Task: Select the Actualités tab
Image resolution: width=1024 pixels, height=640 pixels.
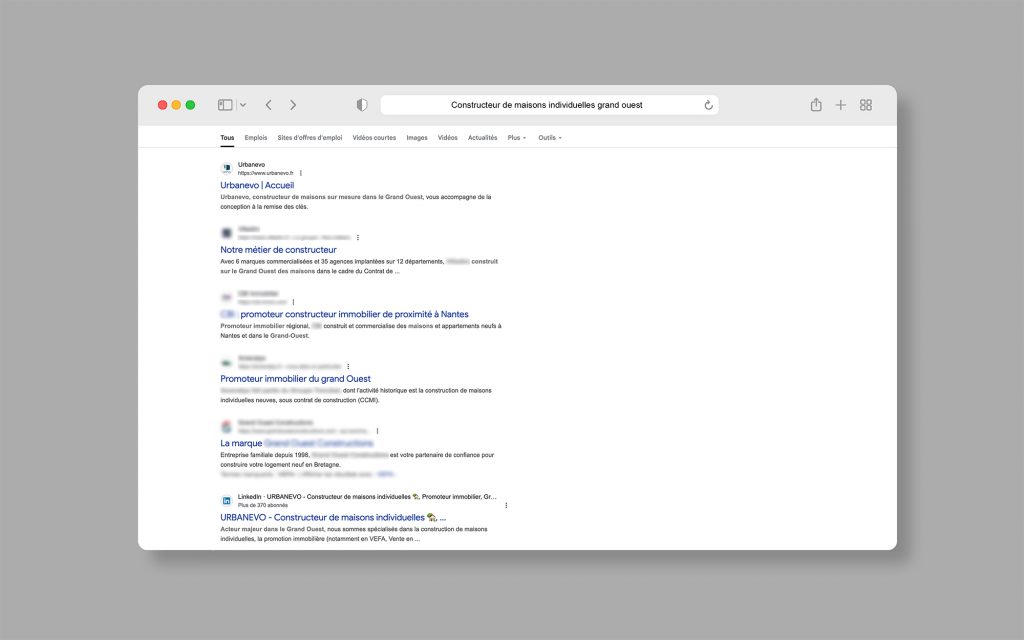Action: click(482, 138)
